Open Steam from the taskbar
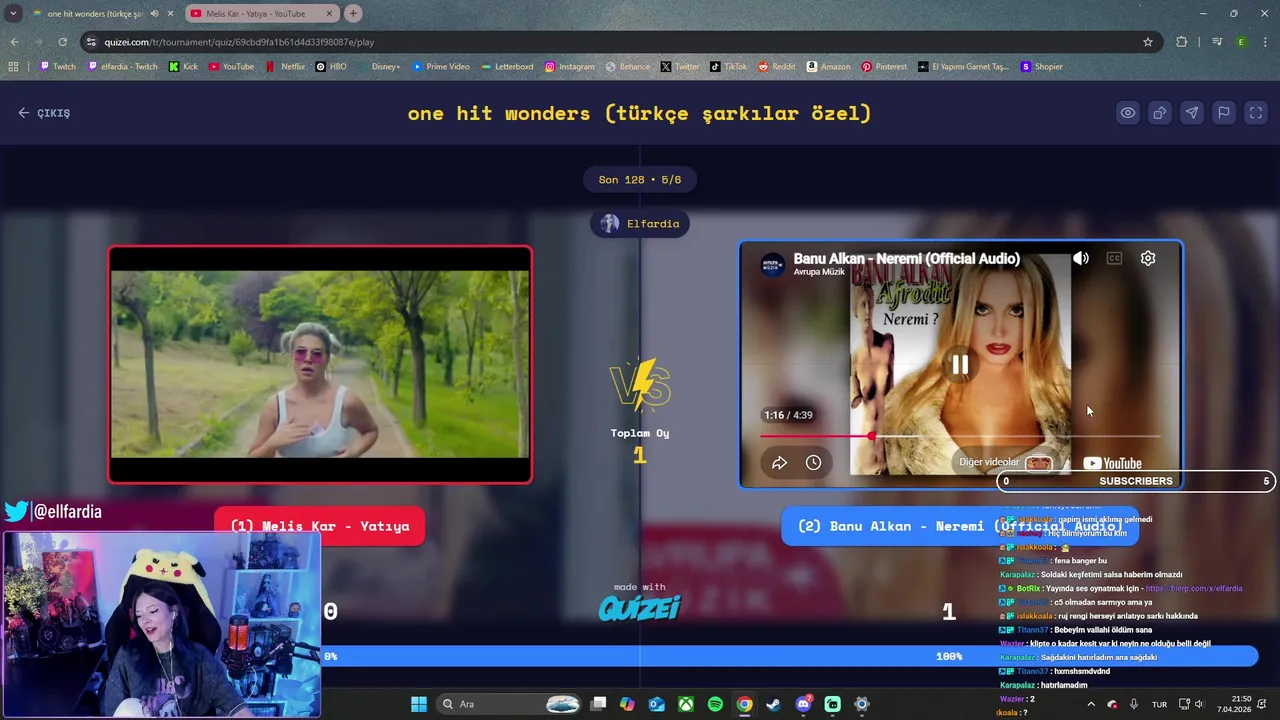Viewport: 1280px width, 720px height. [773, 704]
